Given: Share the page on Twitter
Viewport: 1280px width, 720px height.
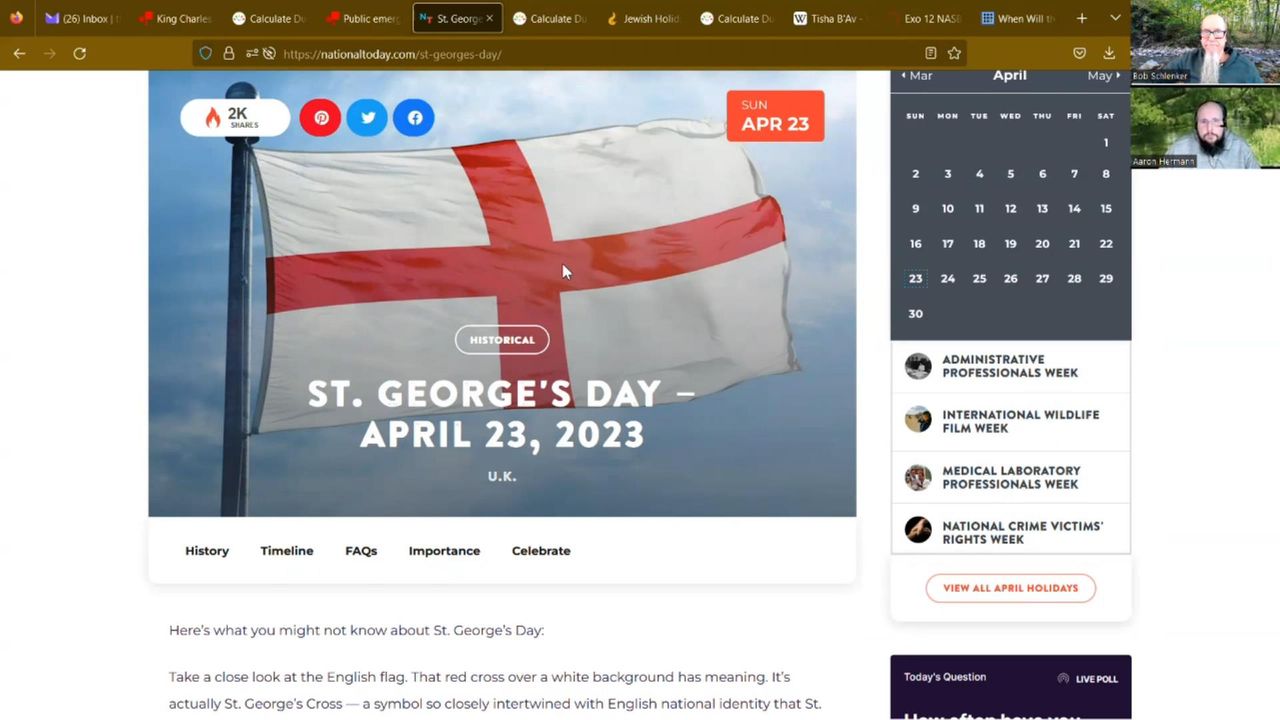Looking at the screenshot, I should tap(367, 118).
